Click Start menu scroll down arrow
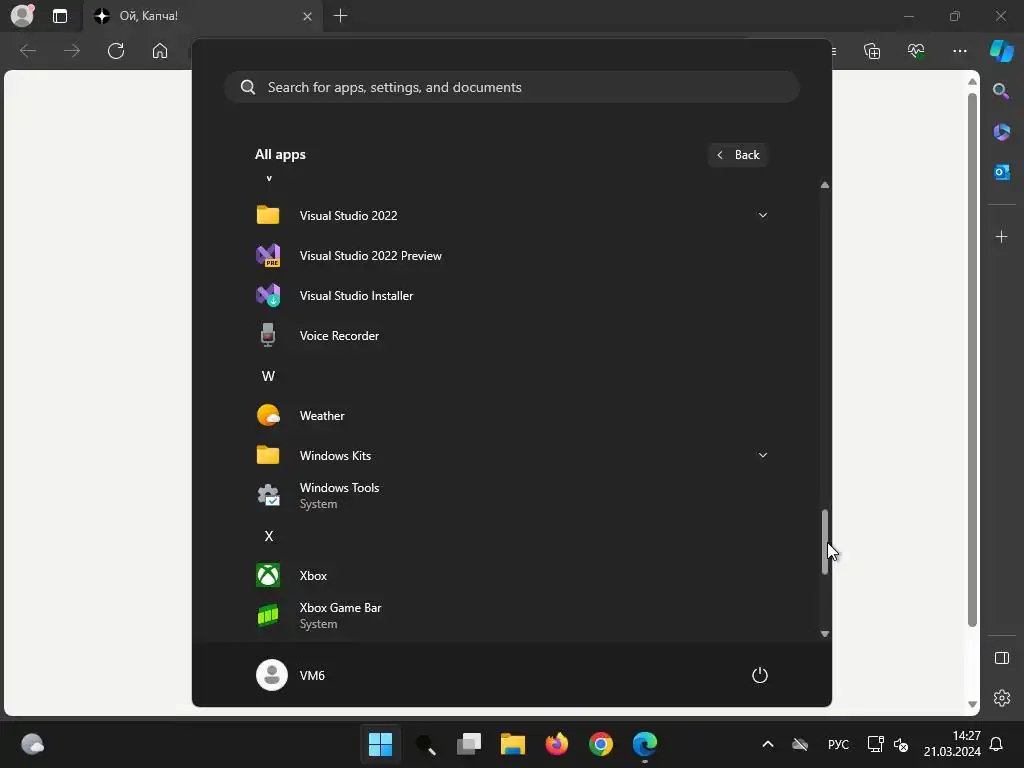Viewport: 1024px width, 768px height. click(825, 633)
